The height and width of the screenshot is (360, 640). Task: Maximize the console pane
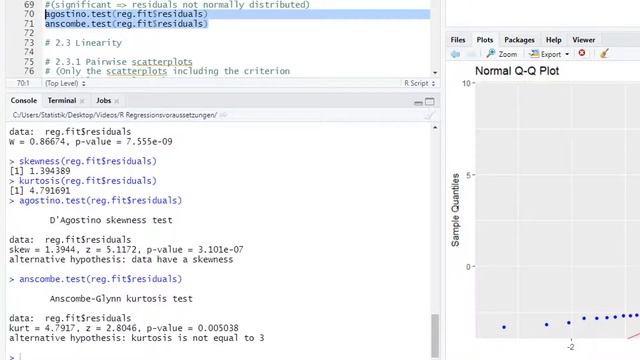pyautogui.click(x=429, y=102)
